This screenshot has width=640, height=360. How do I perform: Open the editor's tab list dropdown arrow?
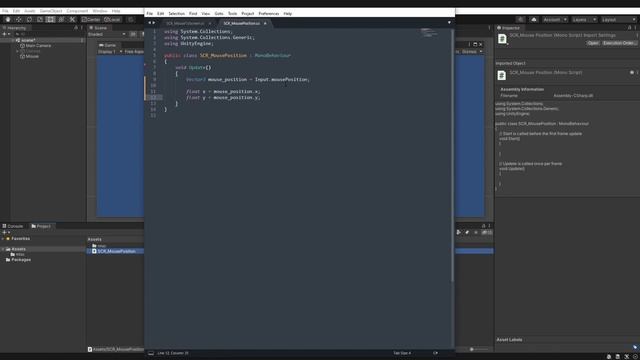[x=449, y=23]
